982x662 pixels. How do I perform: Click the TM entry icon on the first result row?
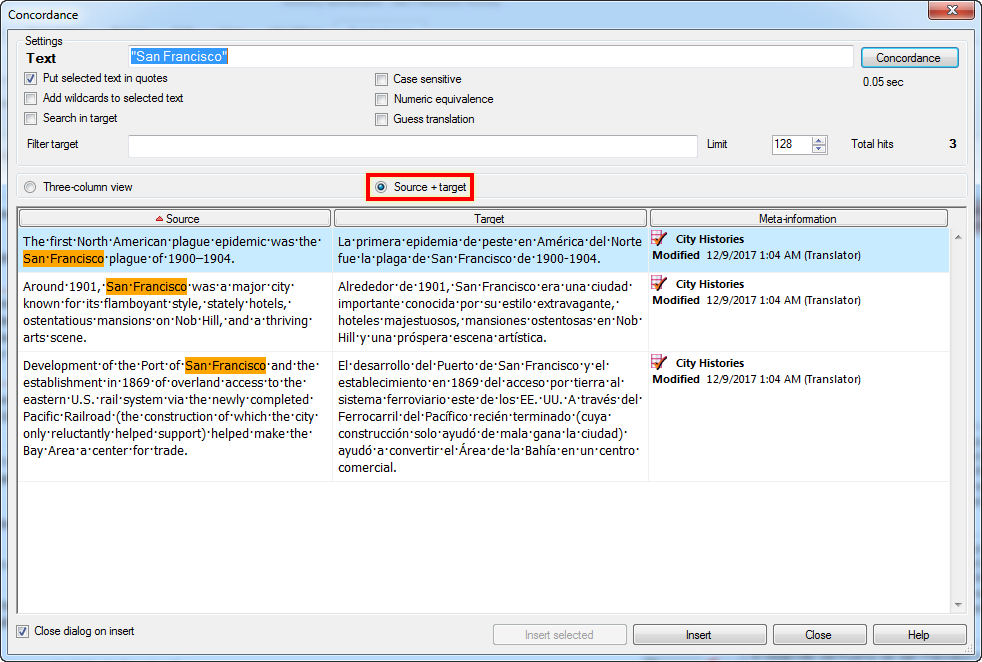[658, 236]
